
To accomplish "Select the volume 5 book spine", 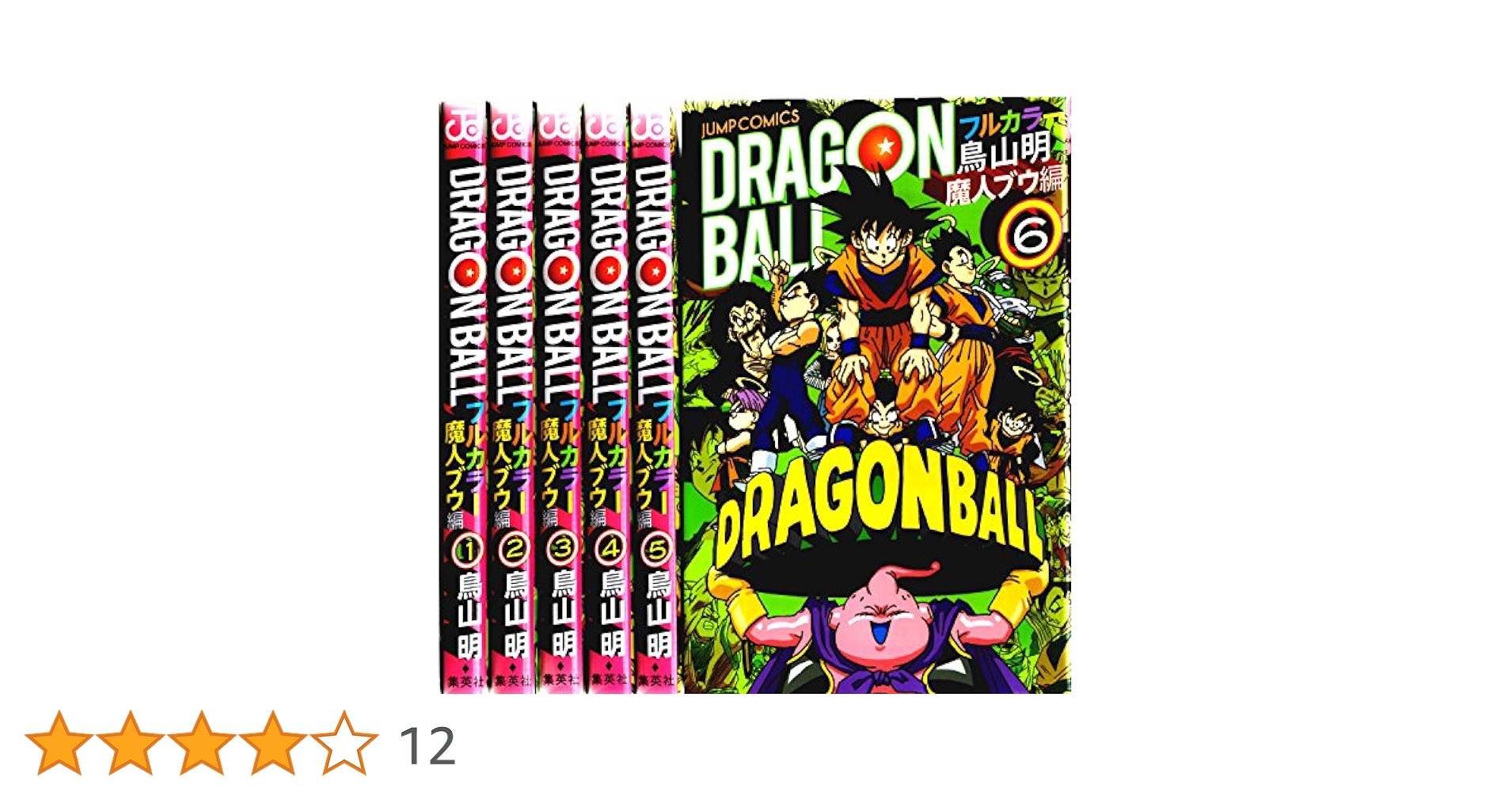I will point(653,396).
